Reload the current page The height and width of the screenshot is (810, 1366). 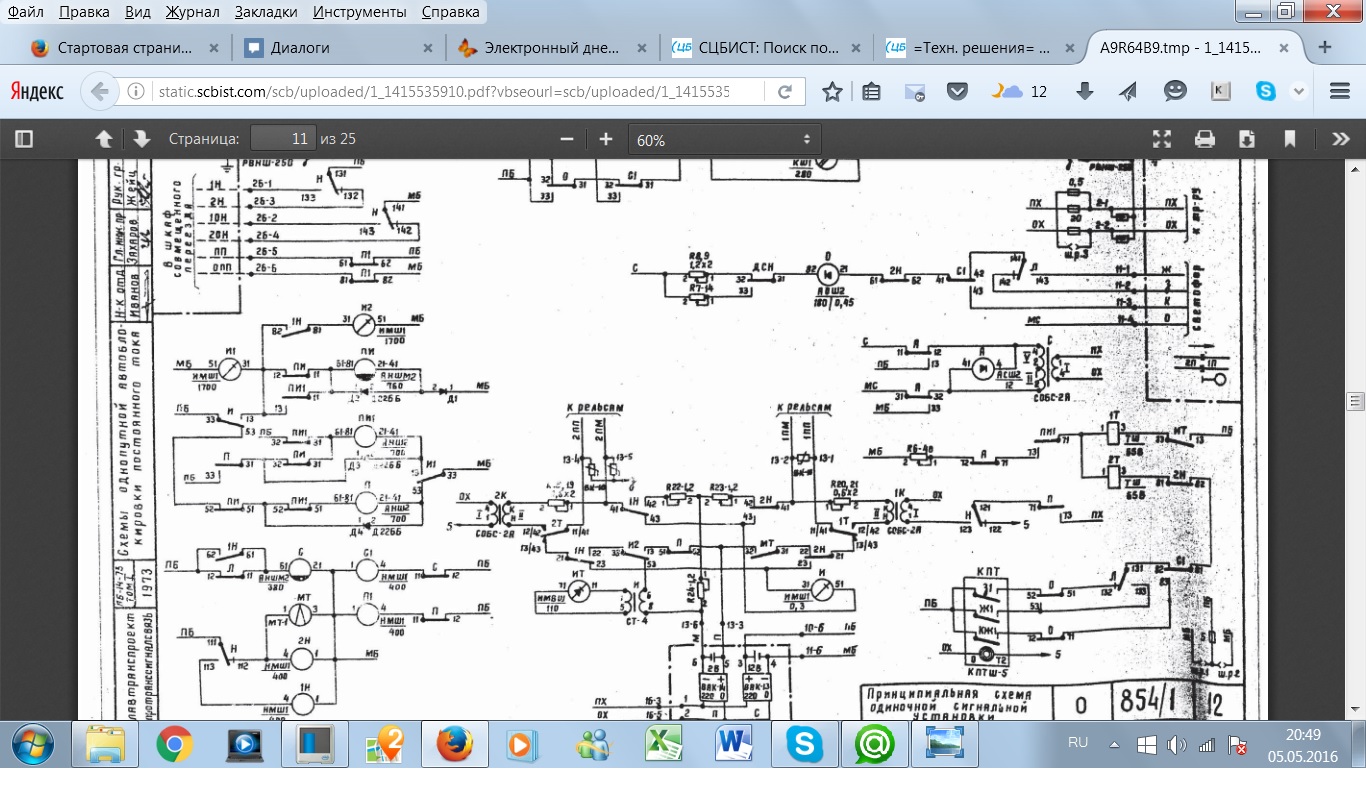click(x=785, y=92)
